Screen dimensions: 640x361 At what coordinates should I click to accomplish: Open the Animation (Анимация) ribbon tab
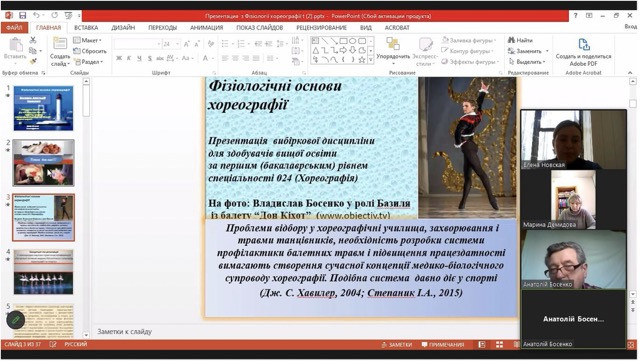pos(207,27)
